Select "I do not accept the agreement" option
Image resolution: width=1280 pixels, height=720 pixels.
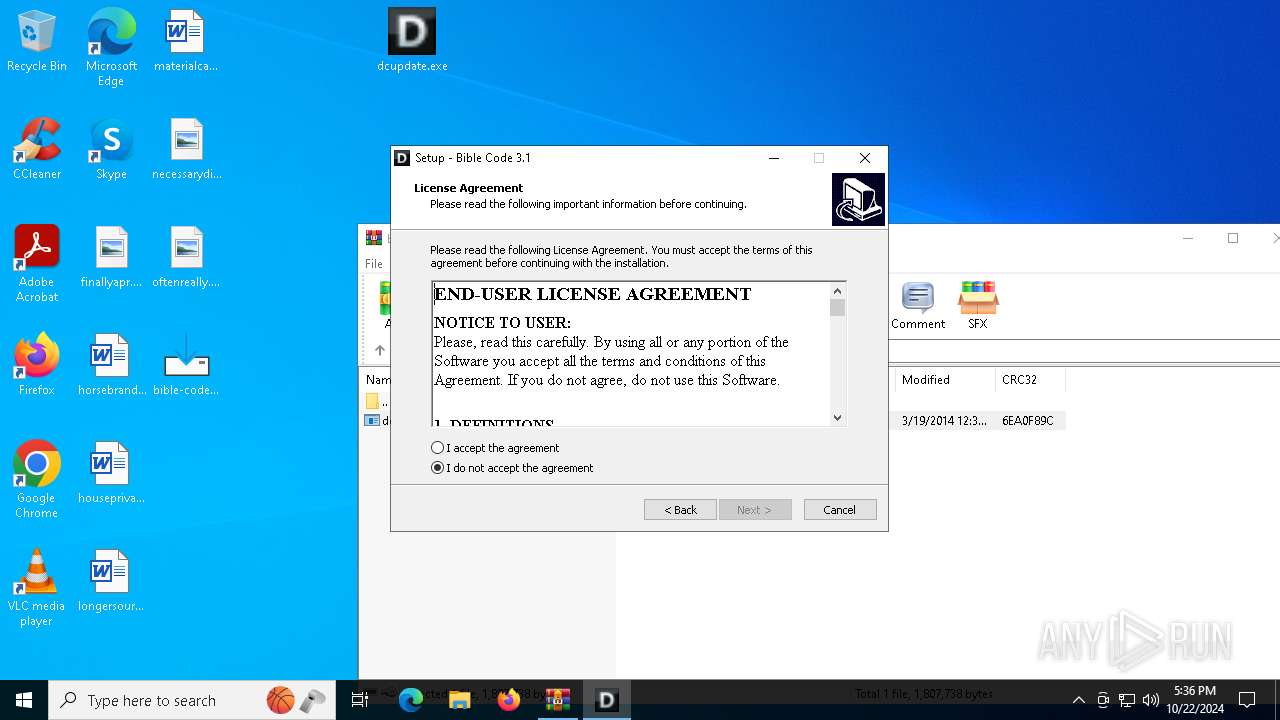pyautogui.click(x=437, y=468)
